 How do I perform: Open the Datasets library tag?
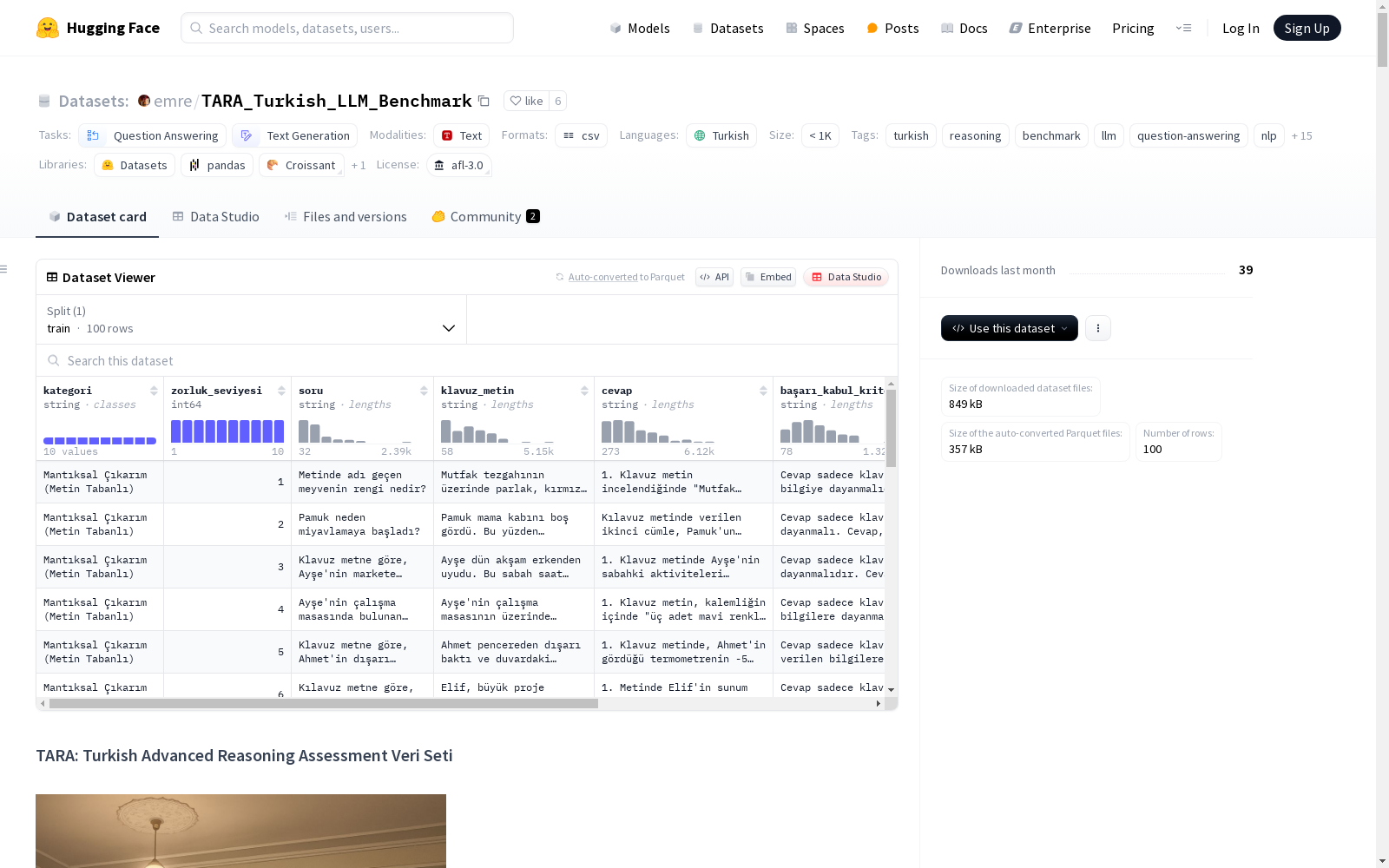point(135,165)
